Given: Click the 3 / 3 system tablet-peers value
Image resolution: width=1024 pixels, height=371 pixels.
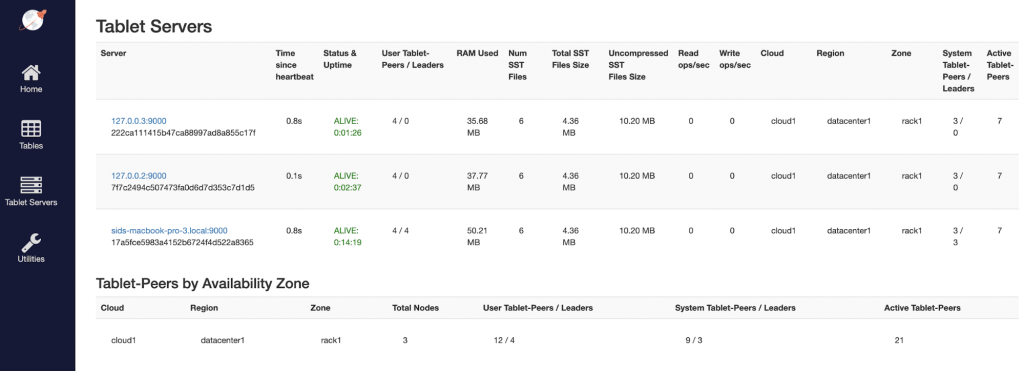Looking at the screenshot, I should click(x=958, y=236).
